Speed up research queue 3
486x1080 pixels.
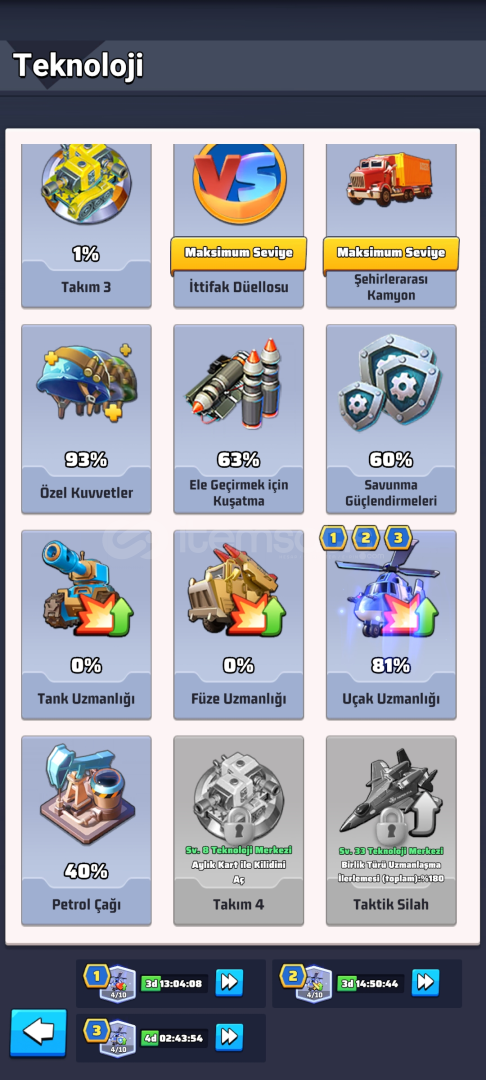point(229,1037)
